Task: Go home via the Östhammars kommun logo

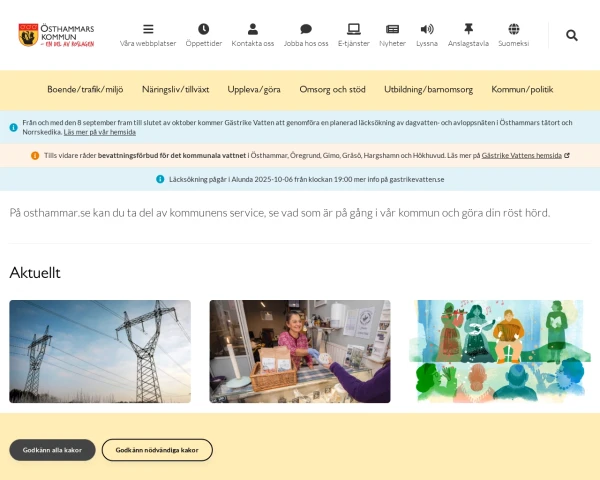Action: pos(56,35)
